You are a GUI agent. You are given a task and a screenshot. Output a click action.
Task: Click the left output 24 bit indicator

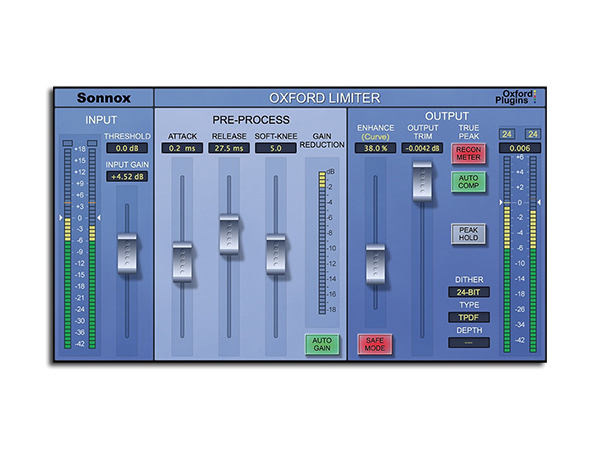coord(507,134)
